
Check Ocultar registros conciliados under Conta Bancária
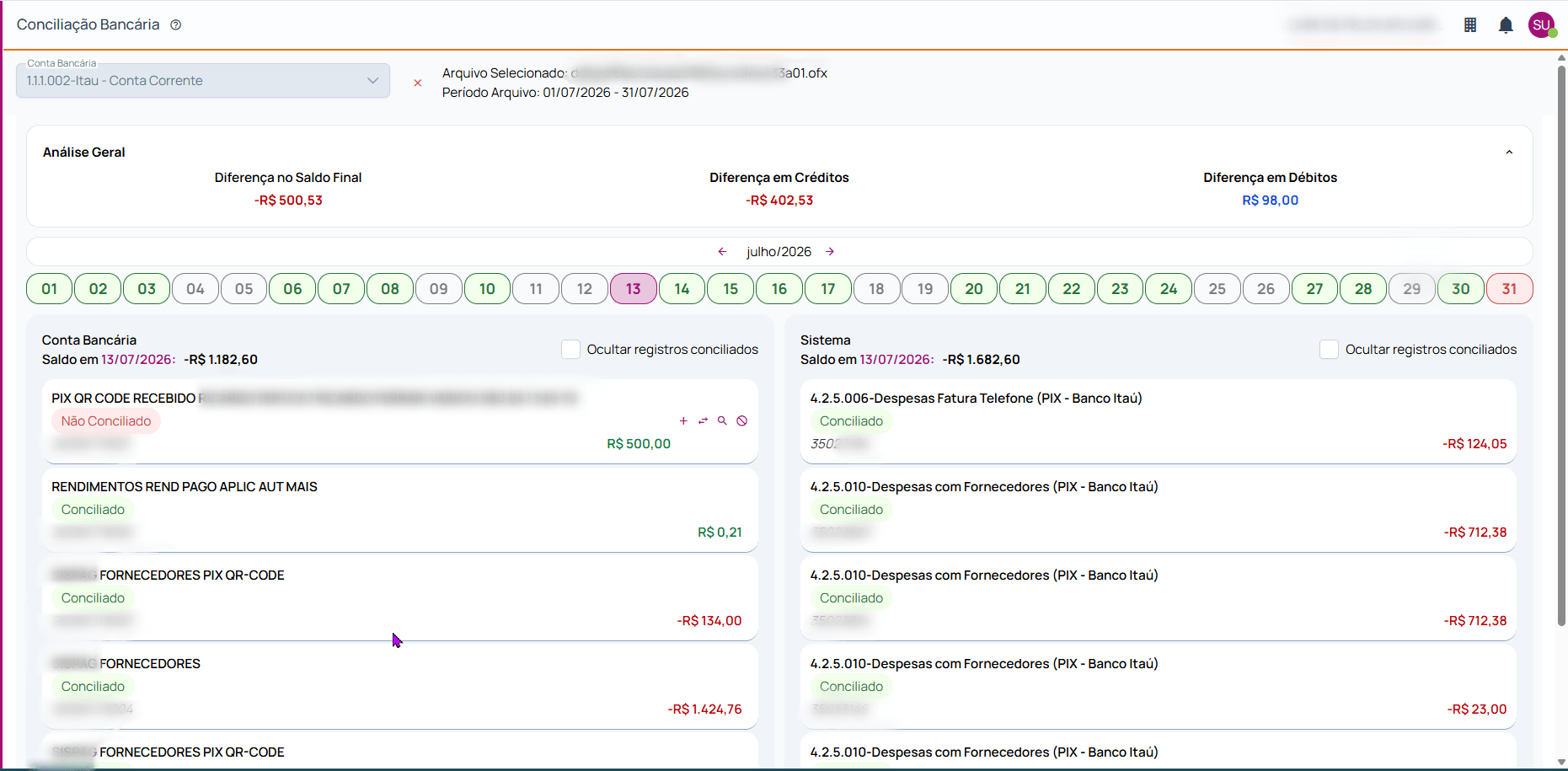pyautogui.click(x=570, y=350)
